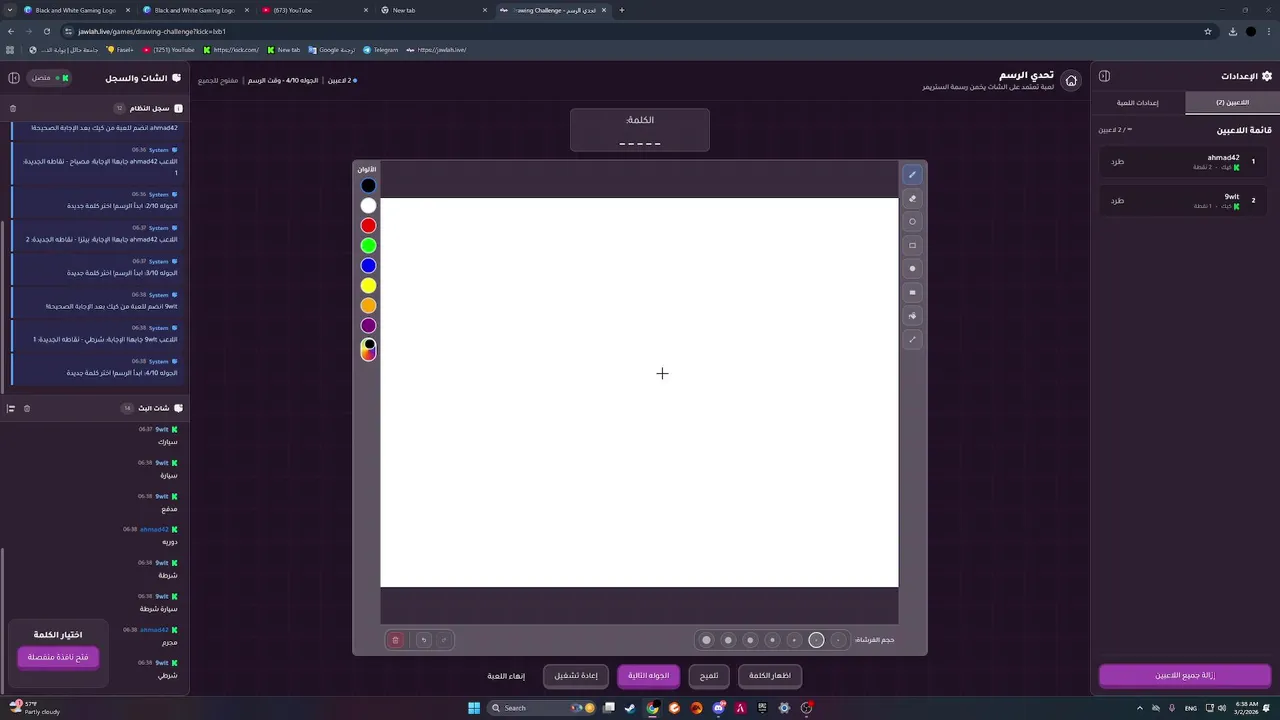Screen dimensions: 1280x720
Task: Click إنهاء اللعبة end game button
Action: coord(506,676)
